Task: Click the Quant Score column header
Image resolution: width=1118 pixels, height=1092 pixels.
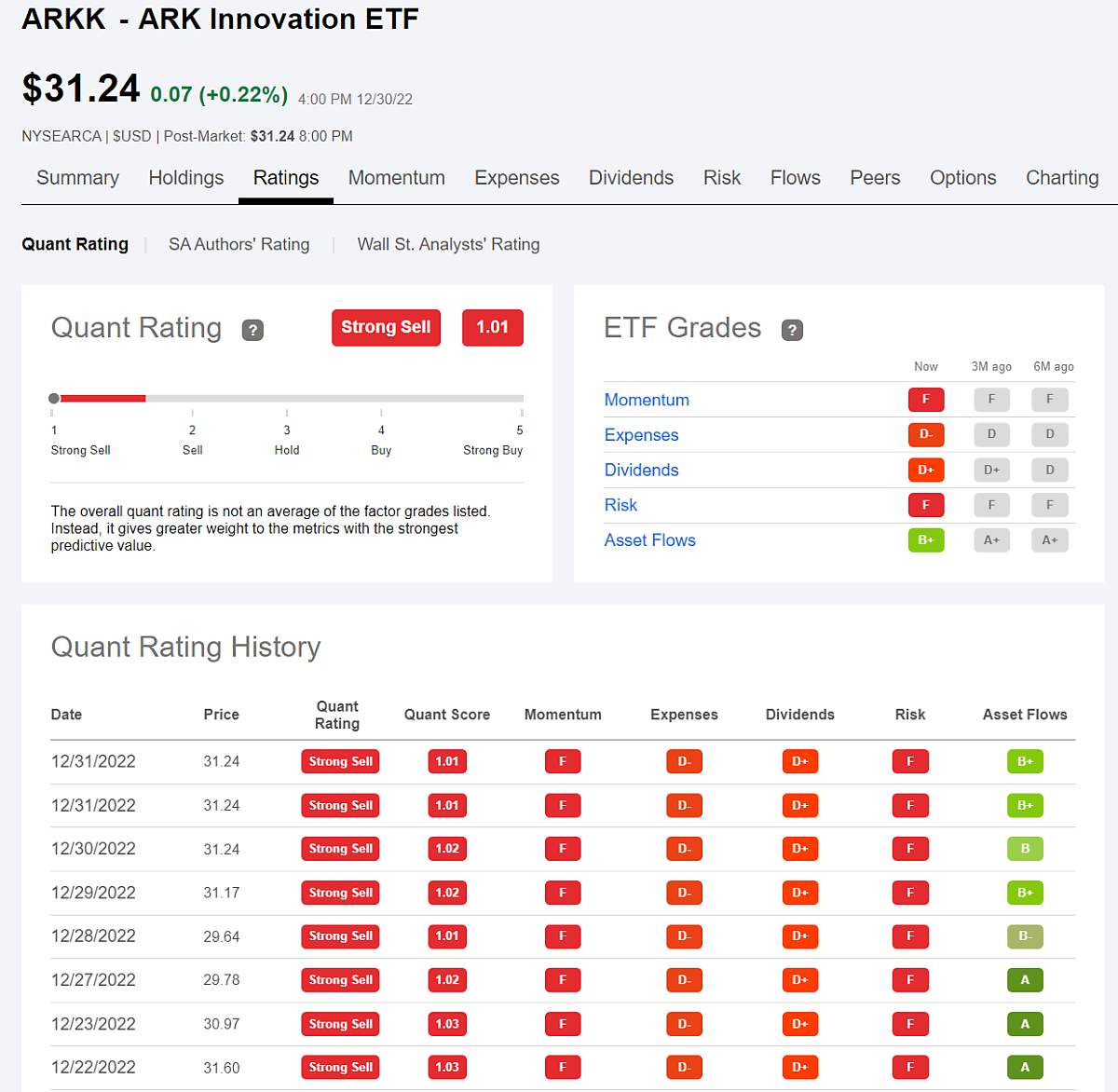Action: click(446, 715)
